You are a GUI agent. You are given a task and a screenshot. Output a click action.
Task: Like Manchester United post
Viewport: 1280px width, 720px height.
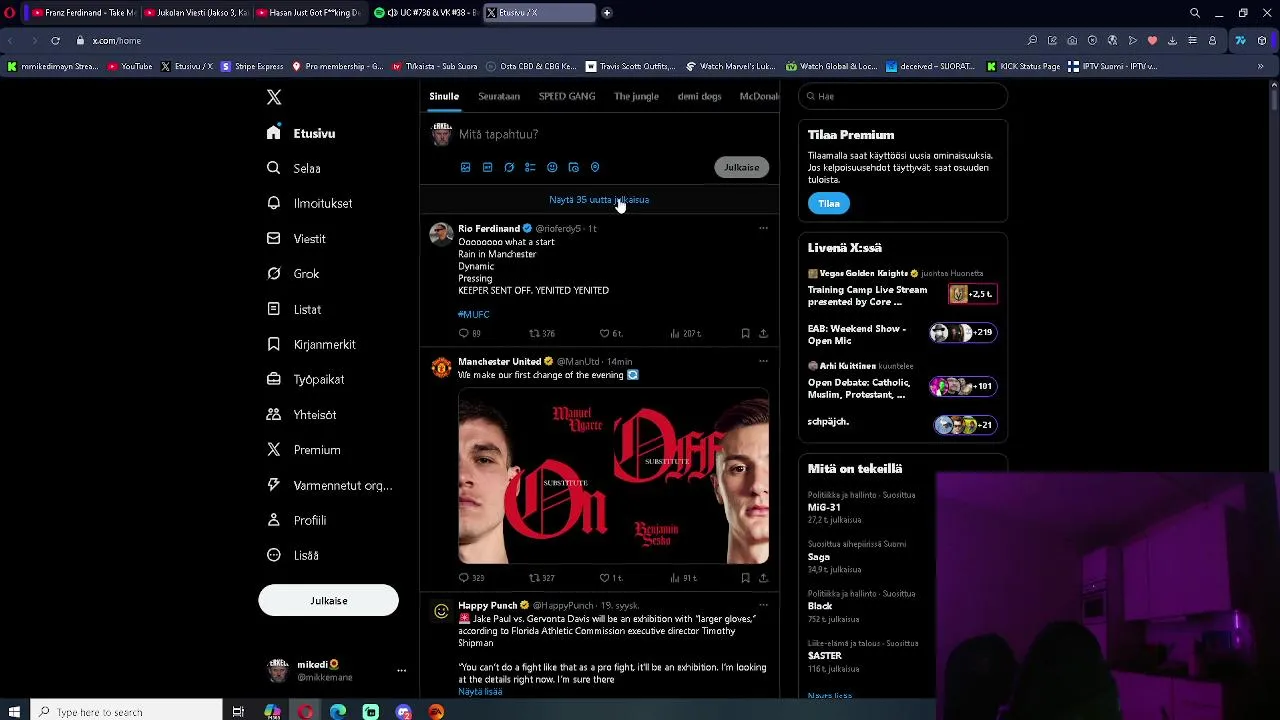[610, 578]
